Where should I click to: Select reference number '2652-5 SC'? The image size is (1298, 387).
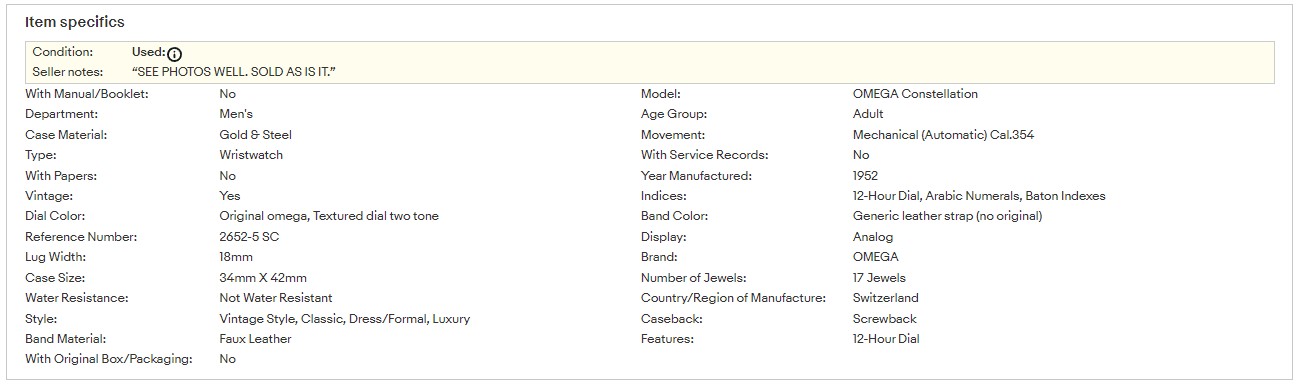point(249,237)
